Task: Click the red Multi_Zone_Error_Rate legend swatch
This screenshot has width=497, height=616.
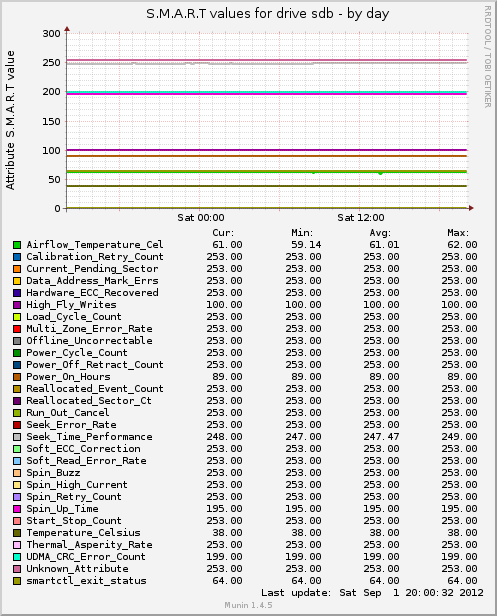Action: (x=17, y=329)
